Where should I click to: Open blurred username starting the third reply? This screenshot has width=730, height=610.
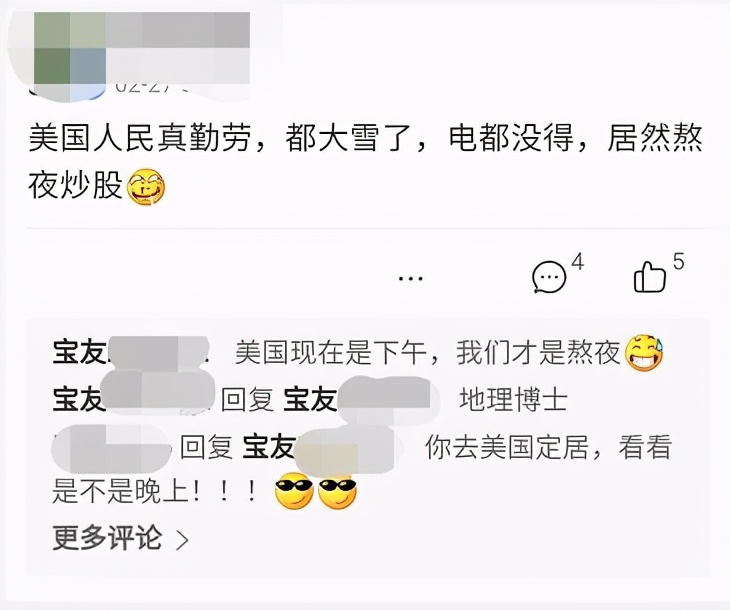pos(111,446)
